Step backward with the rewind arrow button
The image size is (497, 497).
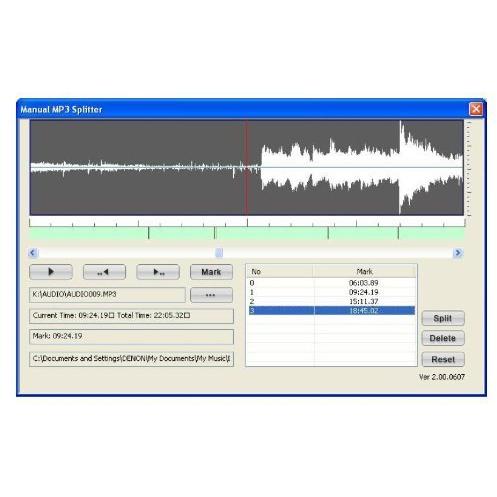click(104, 272)
